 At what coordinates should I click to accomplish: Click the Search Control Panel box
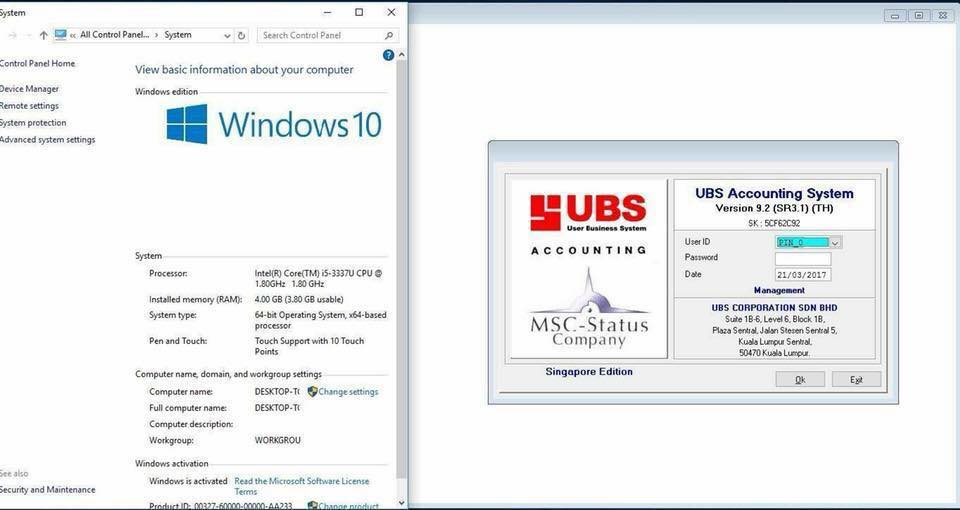(328, 36)
